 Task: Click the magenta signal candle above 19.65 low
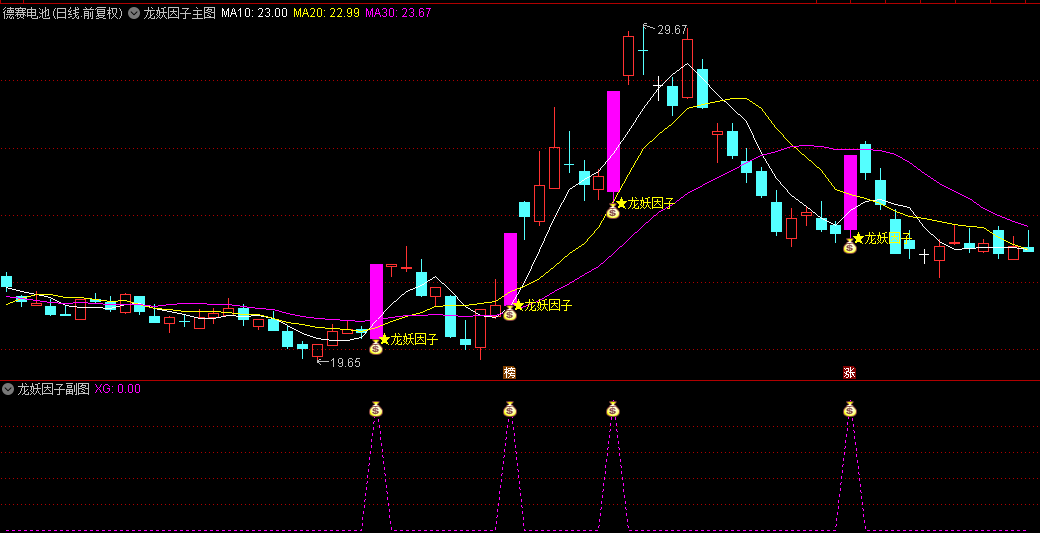[x=376, y=302]
